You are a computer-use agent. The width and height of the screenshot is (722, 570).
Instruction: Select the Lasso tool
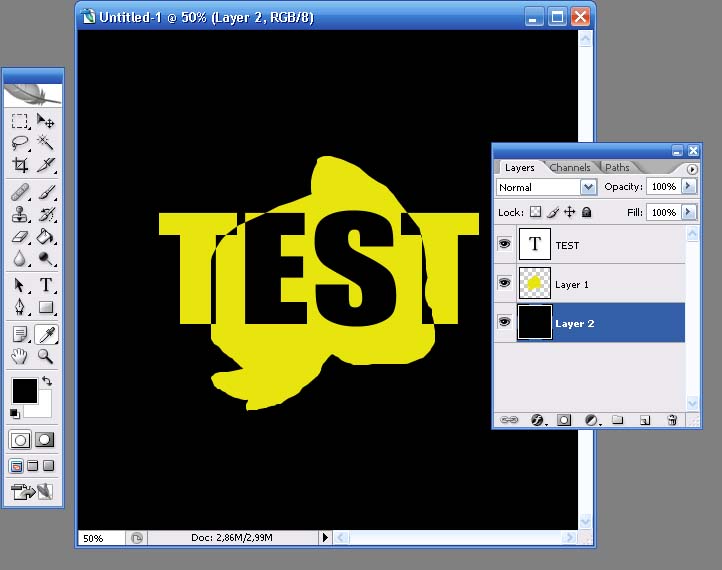pos(20,143)
